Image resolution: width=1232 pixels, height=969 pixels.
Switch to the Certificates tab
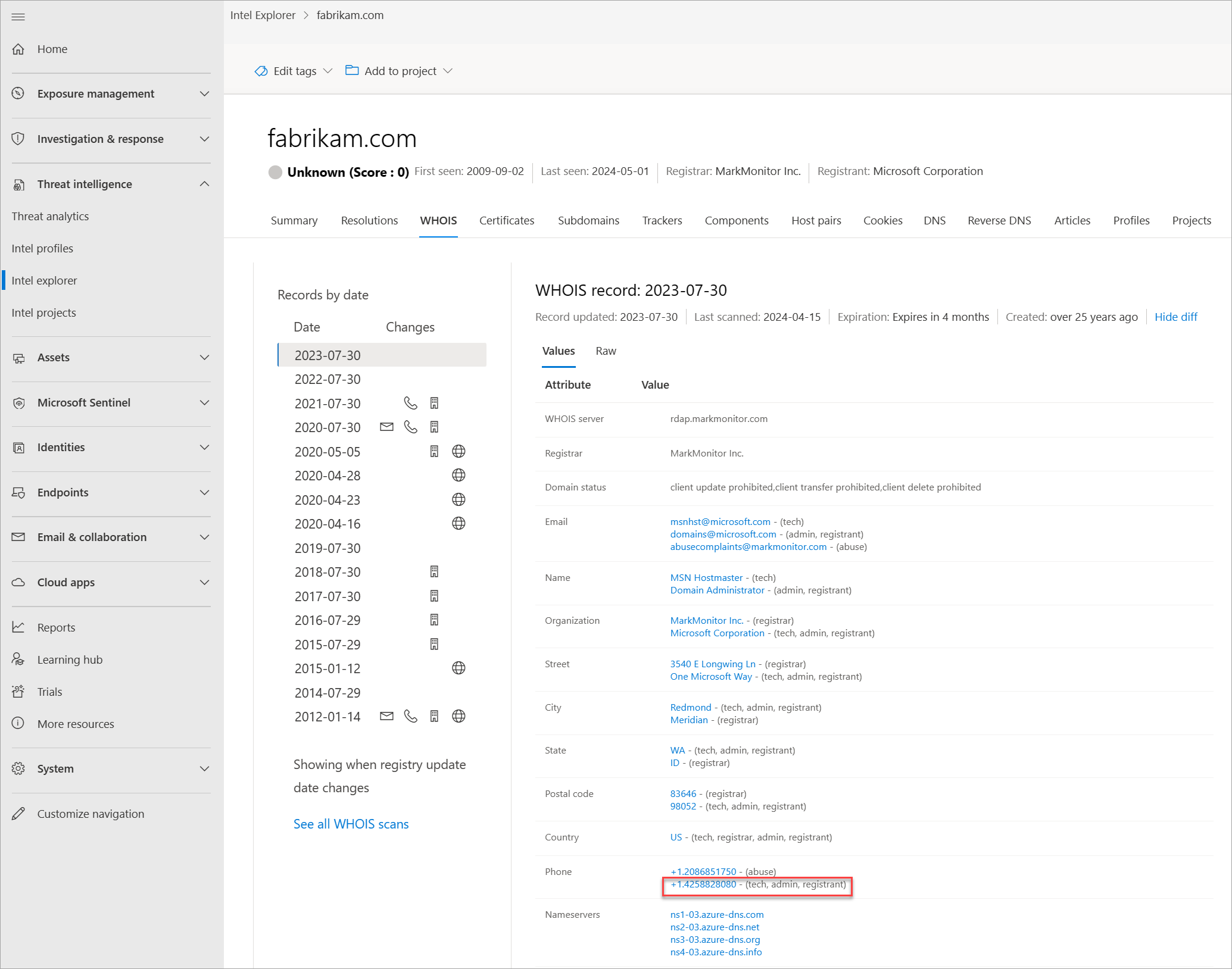pos(506,220)
